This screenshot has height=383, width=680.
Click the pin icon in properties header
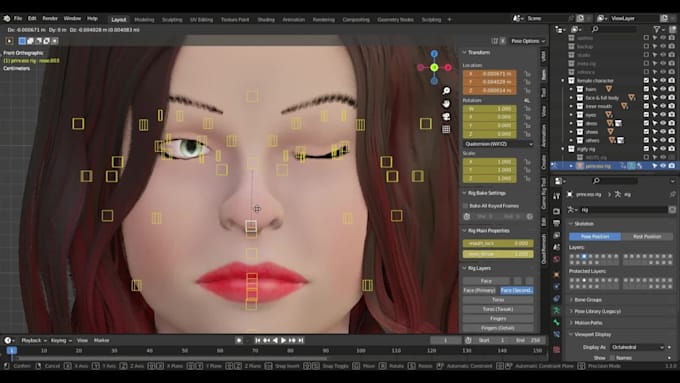[672, 194]
